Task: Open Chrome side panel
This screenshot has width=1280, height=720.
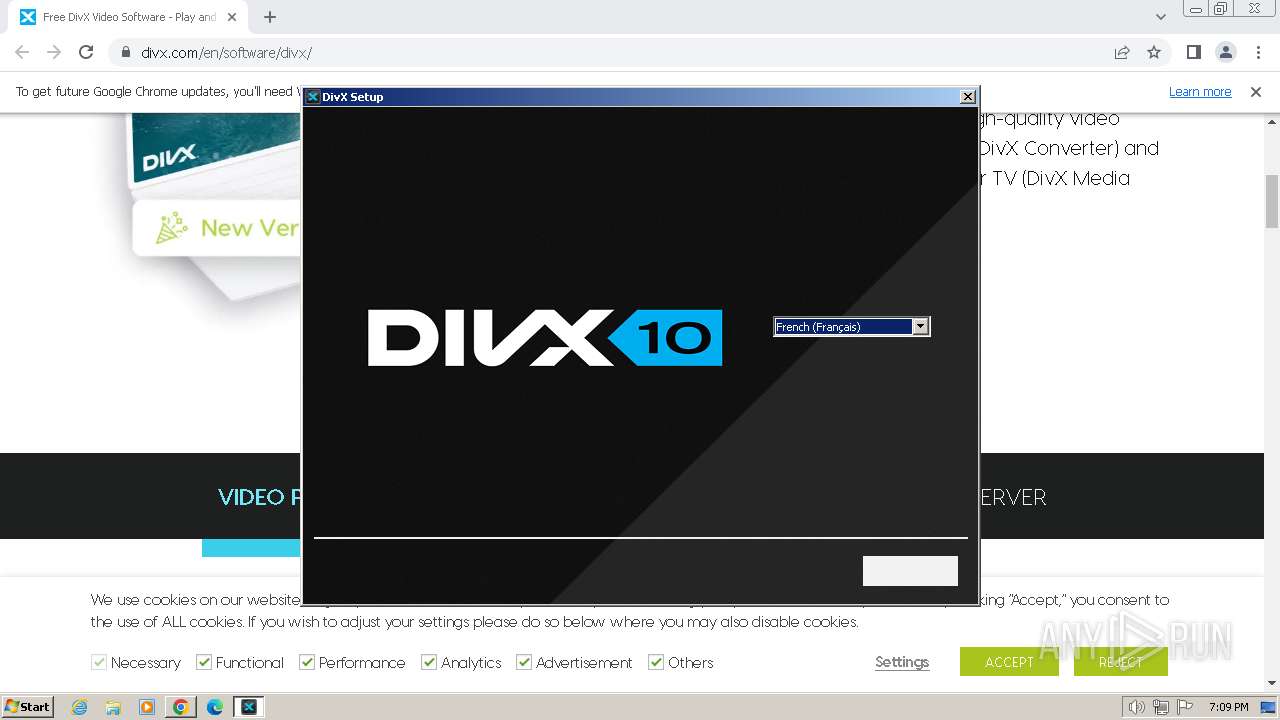Action: (x=1193, y=52)
